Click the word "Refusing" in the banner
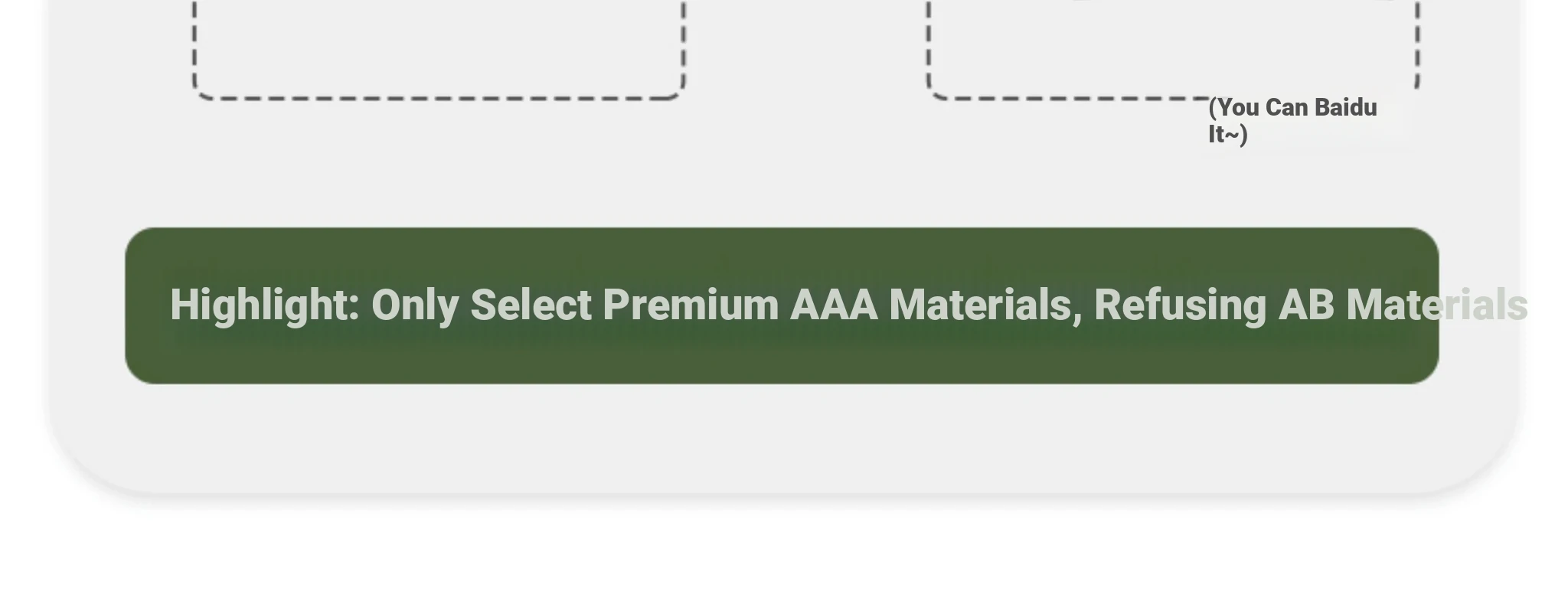The image size is (1568, 604). pos(1181,305)
